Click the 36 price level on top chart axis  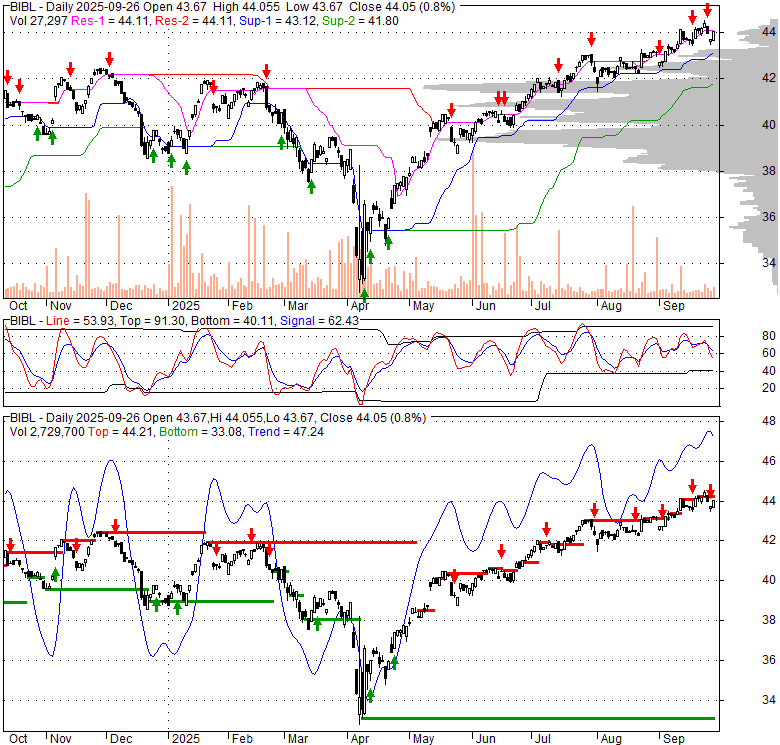[769, 216]
